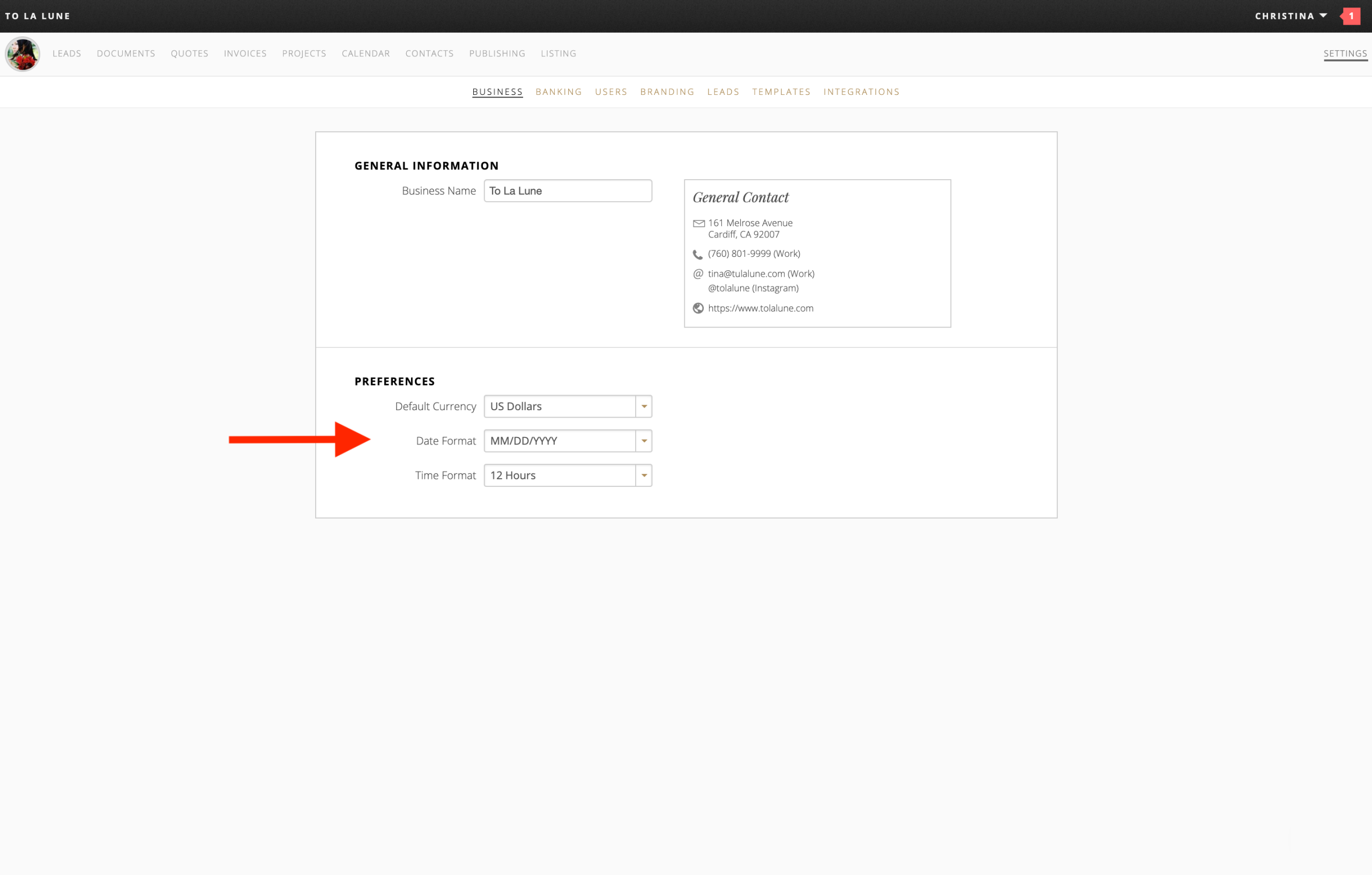The height and width of the screenshot is (875, 1372).
Task: Click the profile avatar logo
Action: click(x=22, y=54)
